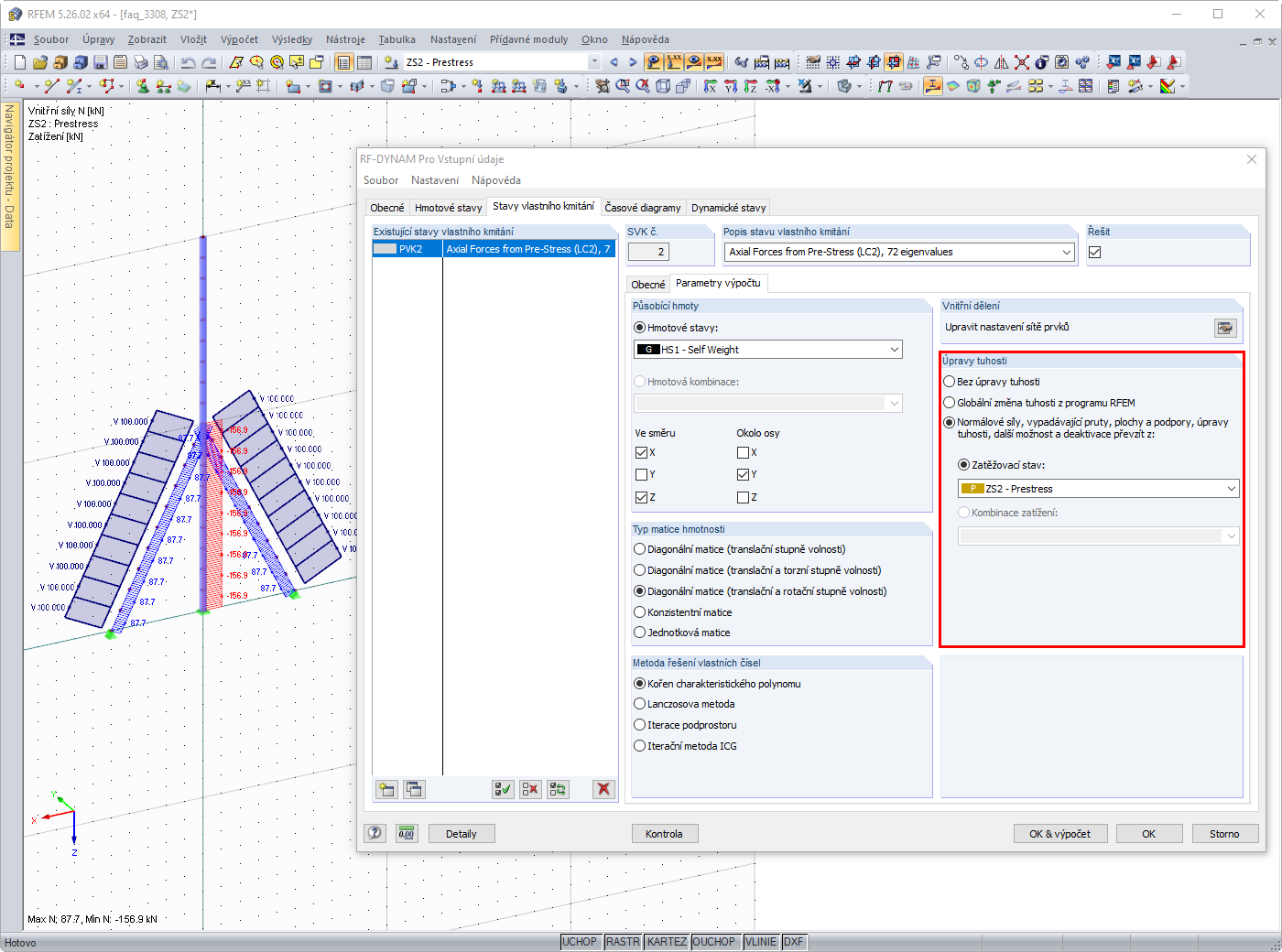Click the OK button in the dialog

[x=1148, y=834]
